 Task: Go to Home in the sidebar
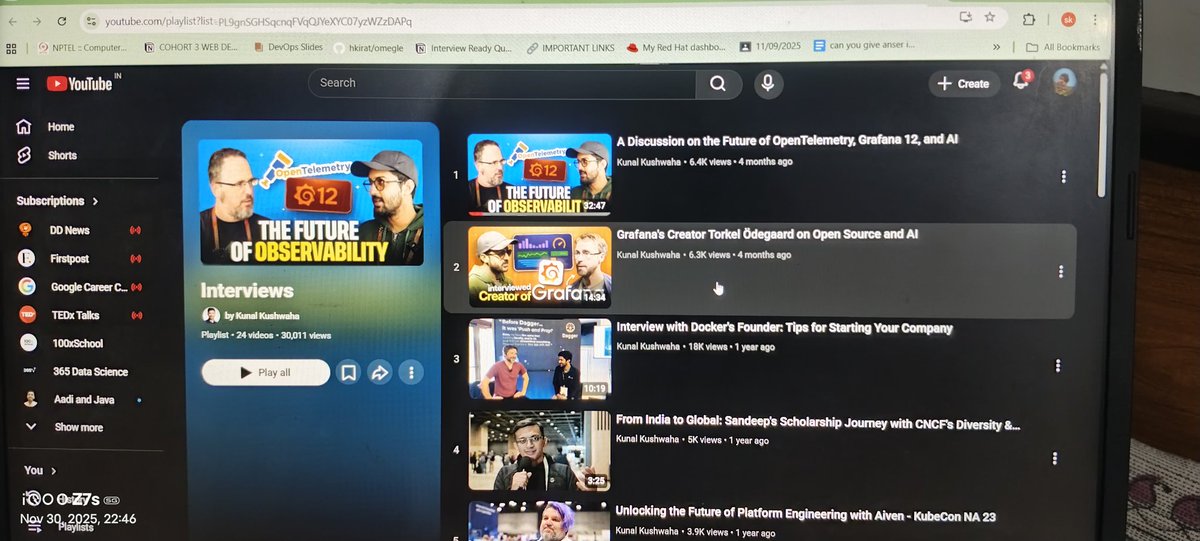pyautogui.click(x=60, y=127)
